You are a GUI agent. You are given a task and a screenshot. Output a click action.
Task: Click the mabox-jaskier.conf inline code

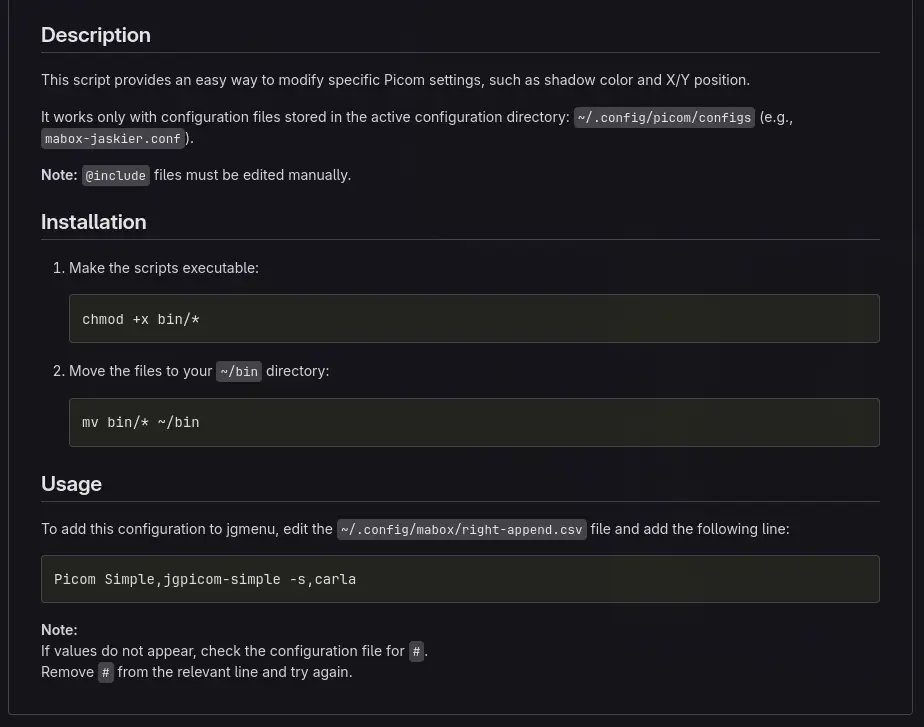113,139
